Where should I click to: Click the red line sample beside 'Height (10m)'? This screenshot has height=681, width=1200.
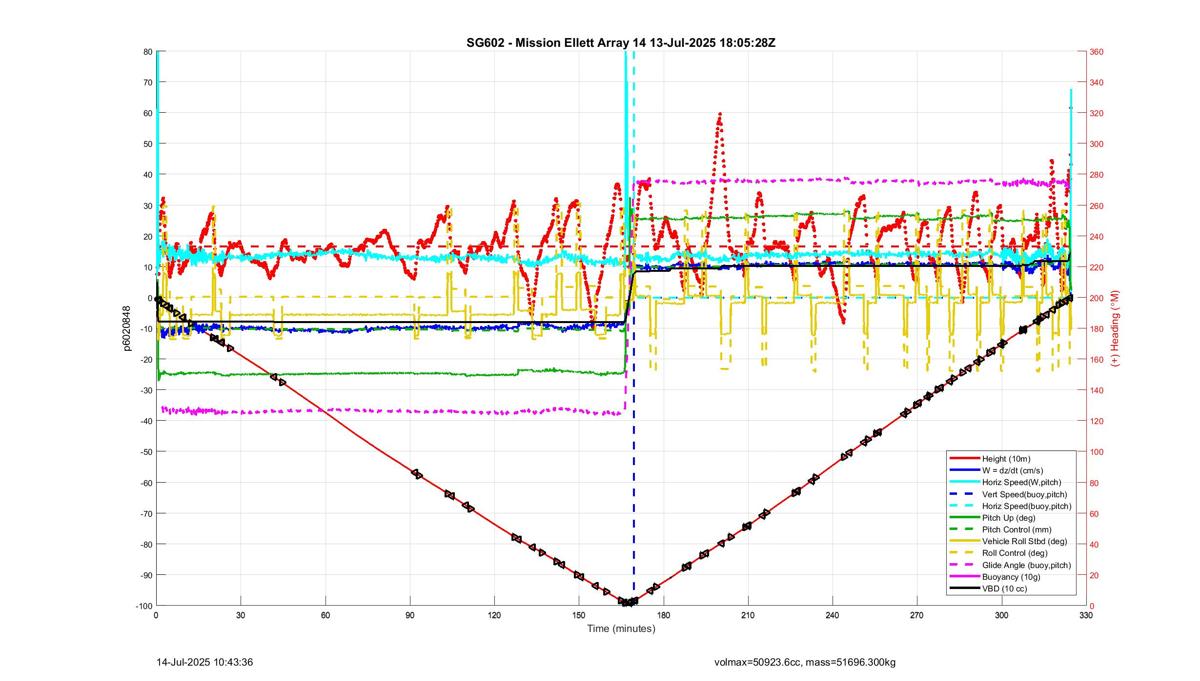point(964,458)
